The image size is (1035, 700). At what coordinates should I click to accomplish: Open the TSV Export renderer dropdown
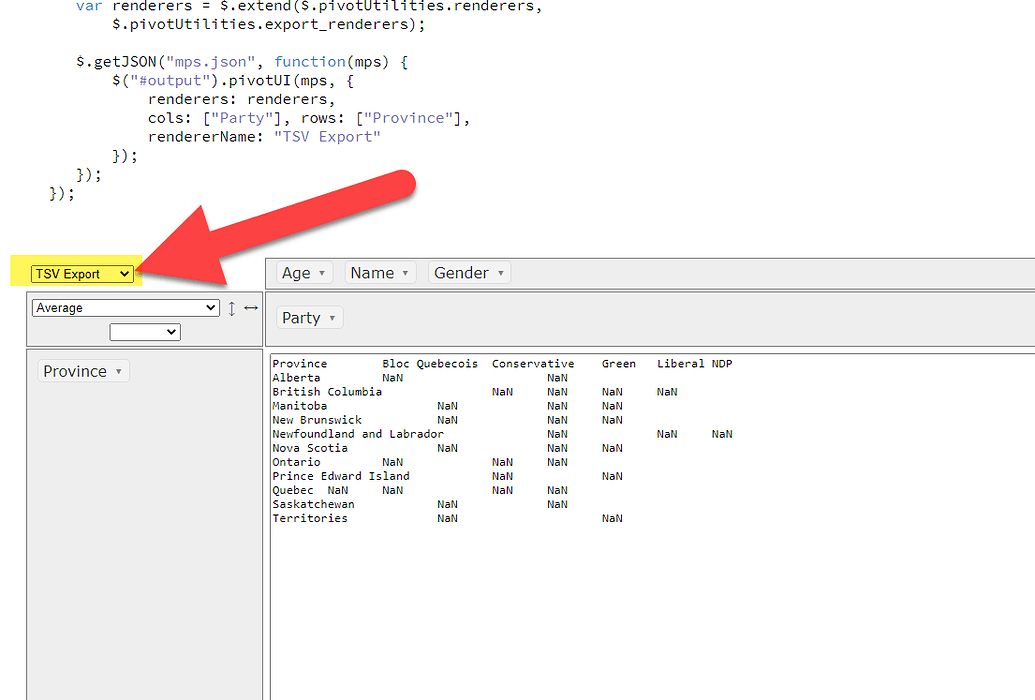pos(80,273)
